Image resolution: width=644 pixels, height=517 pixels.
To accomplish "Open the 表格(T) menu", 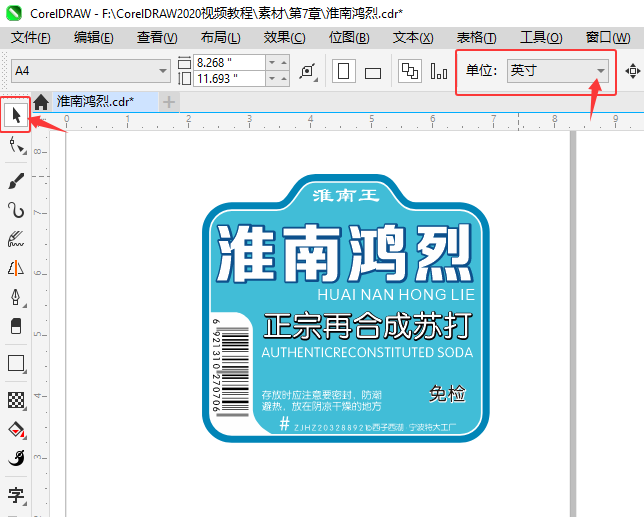I will pos(476,38).
